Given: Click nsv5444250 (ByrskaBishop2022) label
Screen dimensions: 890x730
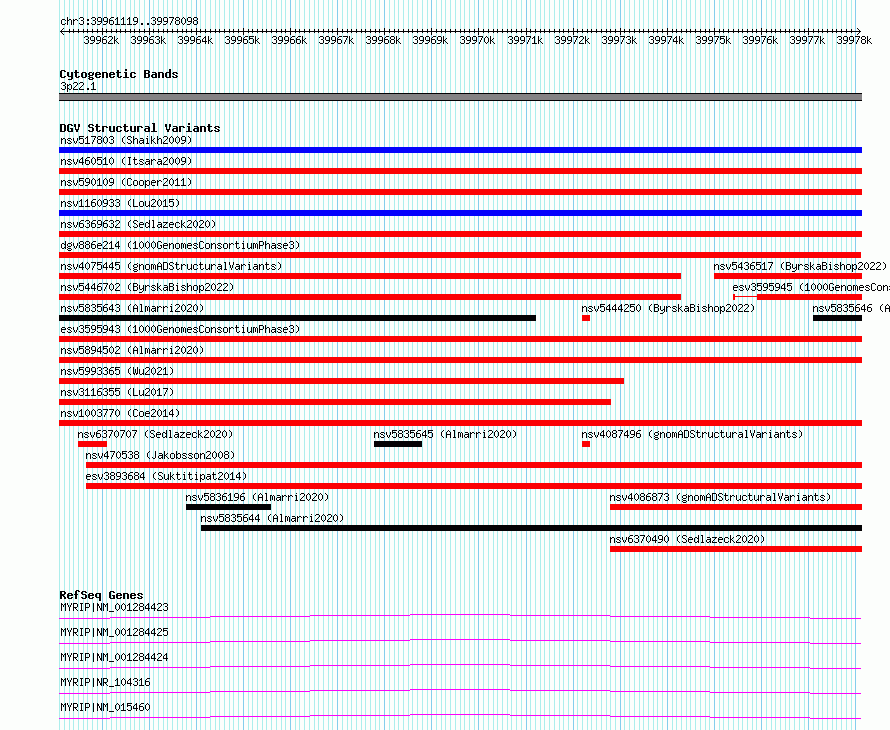Looking at the screenshot, I should point(668,308).
